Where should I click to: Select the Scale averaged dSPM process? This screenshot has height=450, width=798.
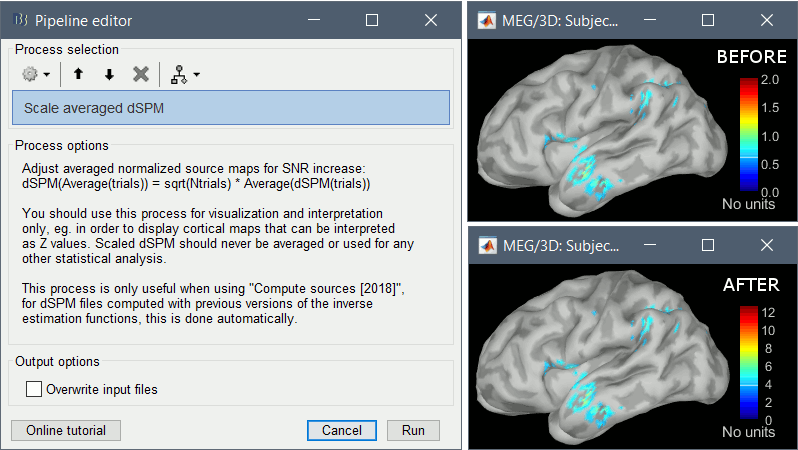[x=231, y=108]
